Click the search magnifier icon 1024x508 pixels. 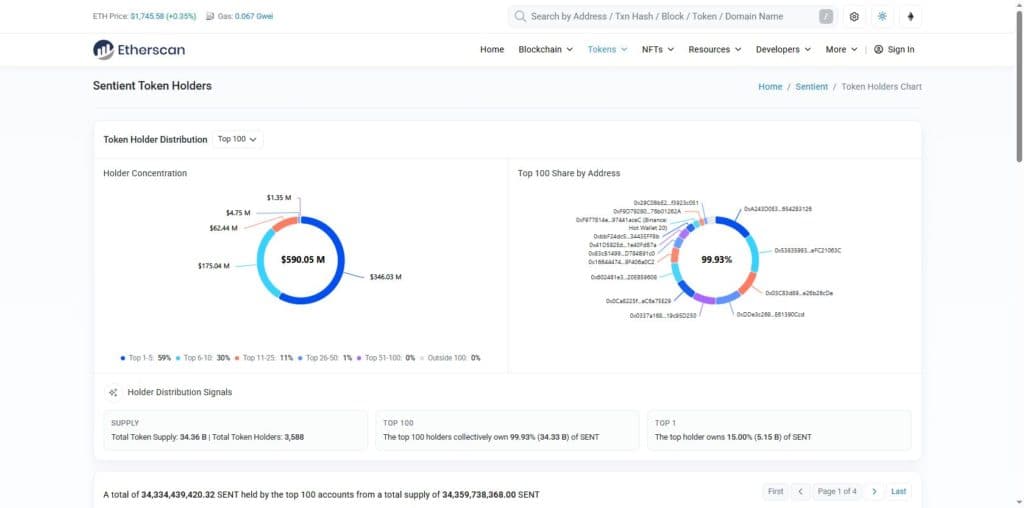[x=520, y=16]
